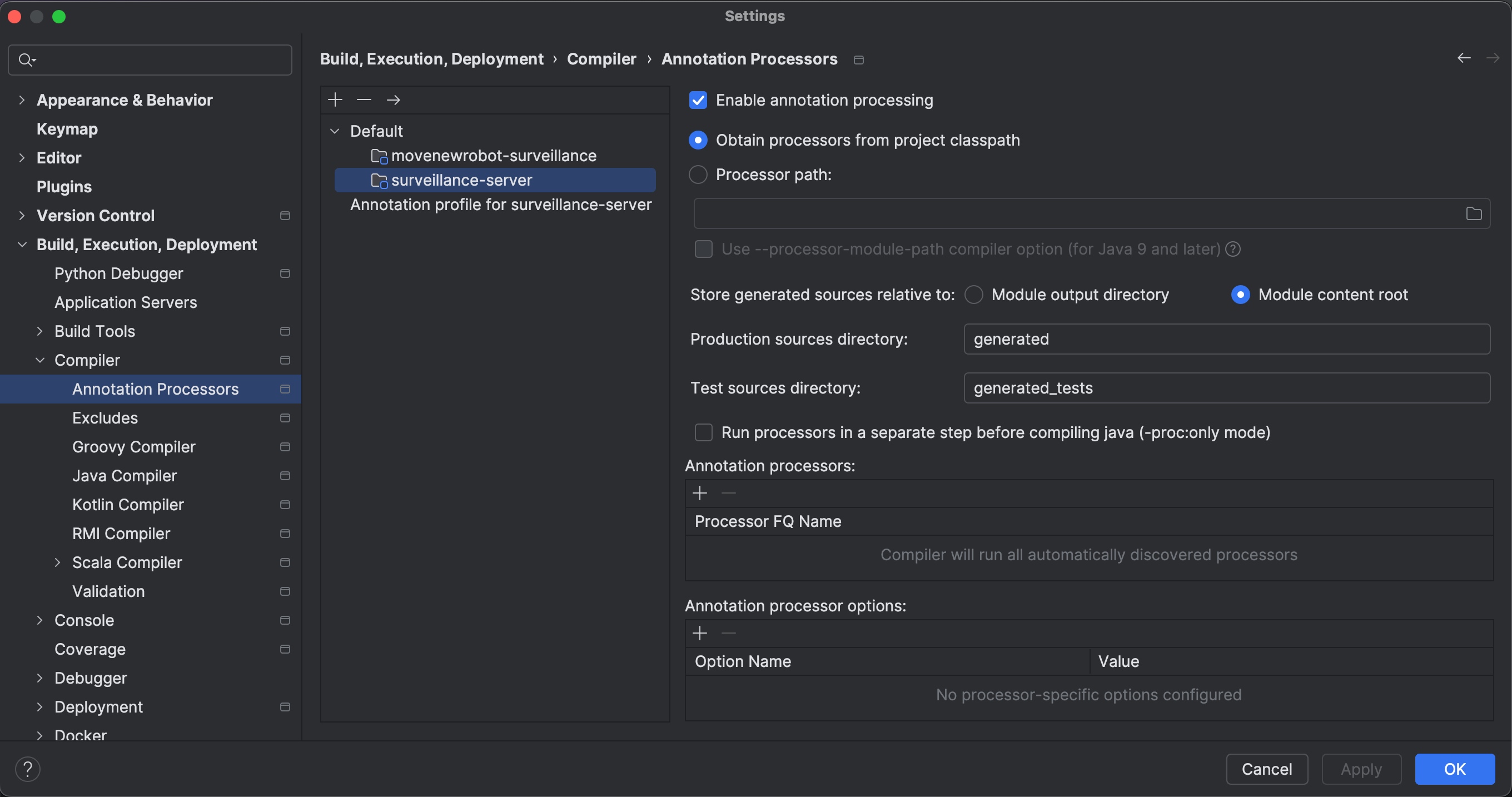
Task: Navigate forward in settings history
Action: (1492, 58)
